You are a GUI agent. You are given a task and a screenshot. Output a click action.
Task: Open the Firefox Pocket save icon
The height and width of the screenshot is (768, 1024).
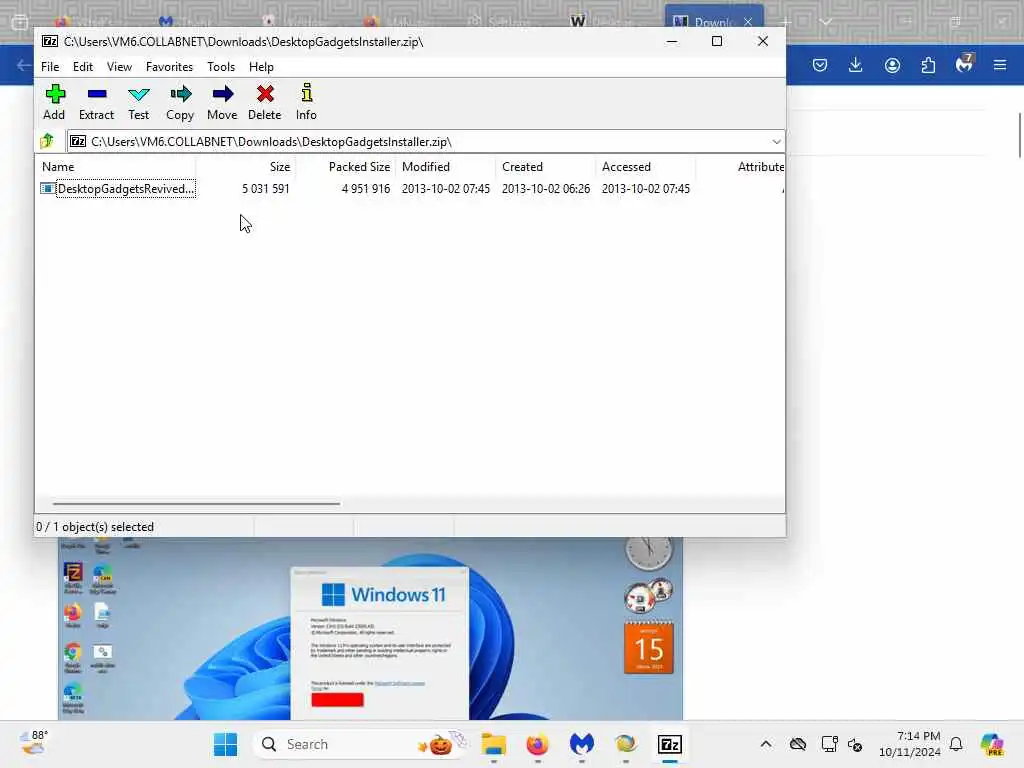click(820, 65)
